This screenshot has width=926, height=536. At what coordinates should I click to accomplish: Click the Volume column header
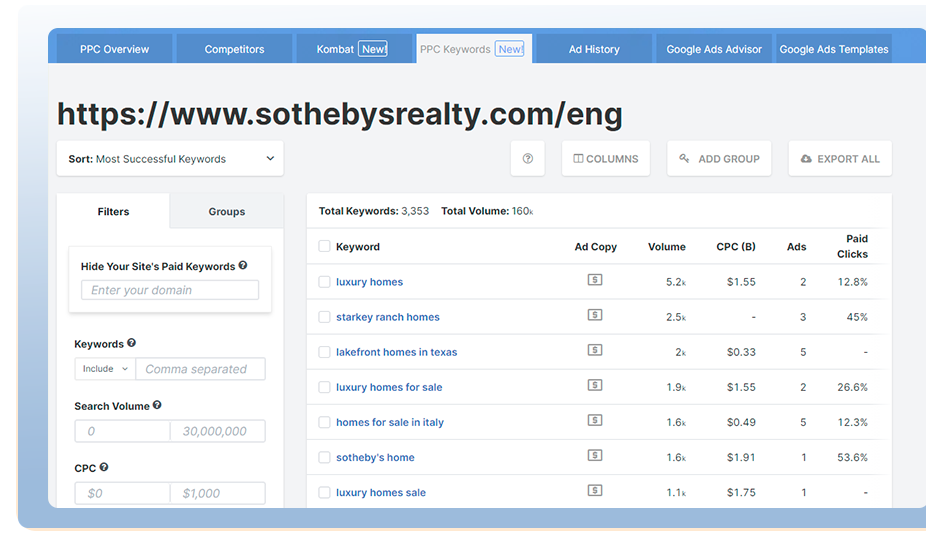(x=667, y=247)
